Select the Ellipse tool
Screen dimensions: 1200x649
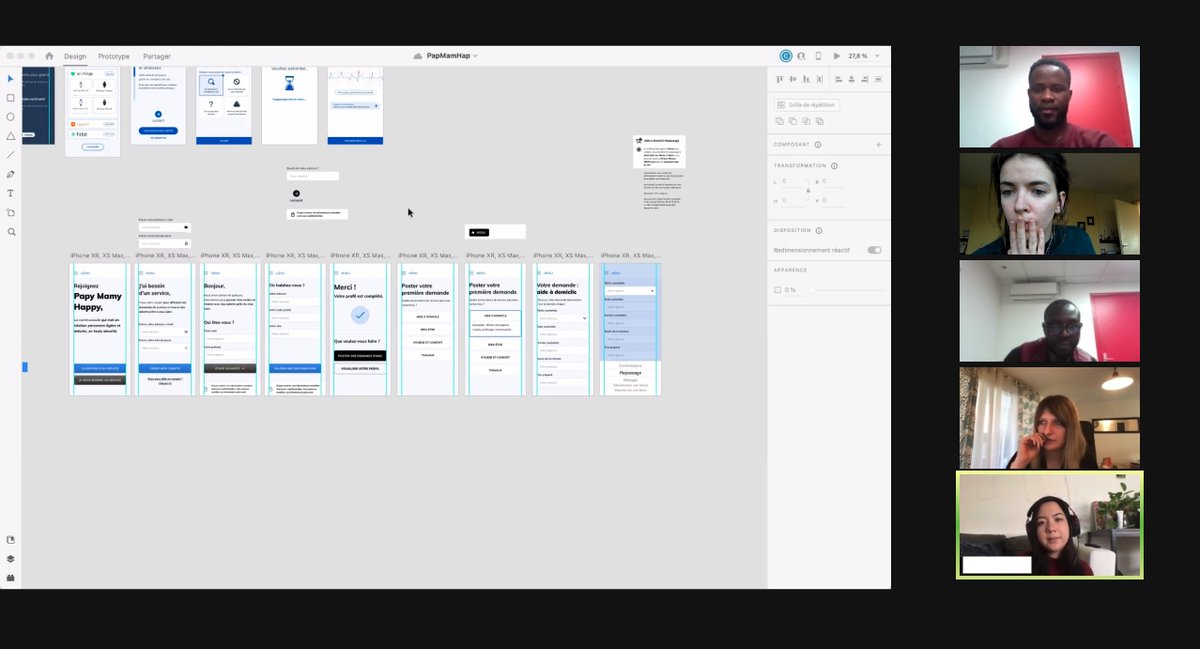(11, 117)
